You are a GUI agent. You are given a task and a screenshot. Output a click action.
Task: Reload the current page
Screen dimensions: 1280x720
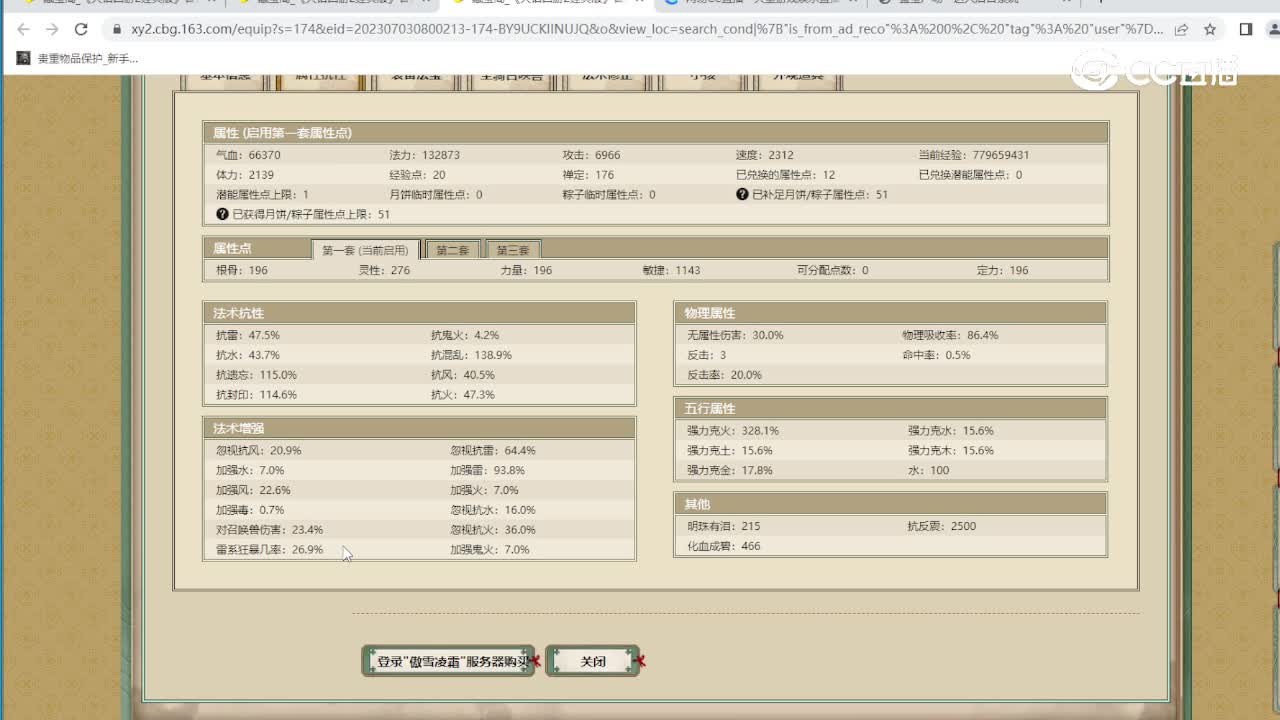pos(81,29)
